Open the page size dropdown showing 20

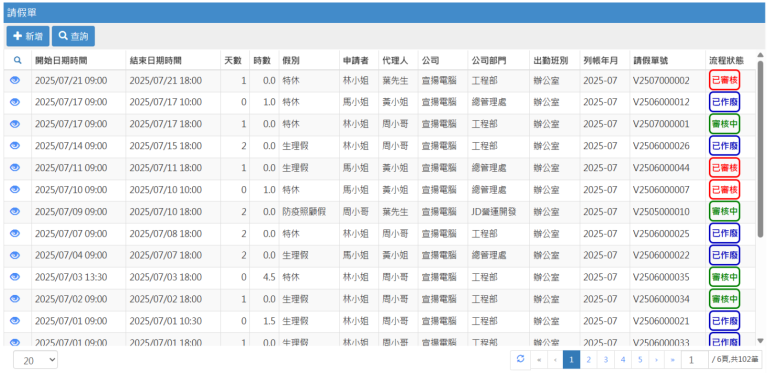(35, 360)
